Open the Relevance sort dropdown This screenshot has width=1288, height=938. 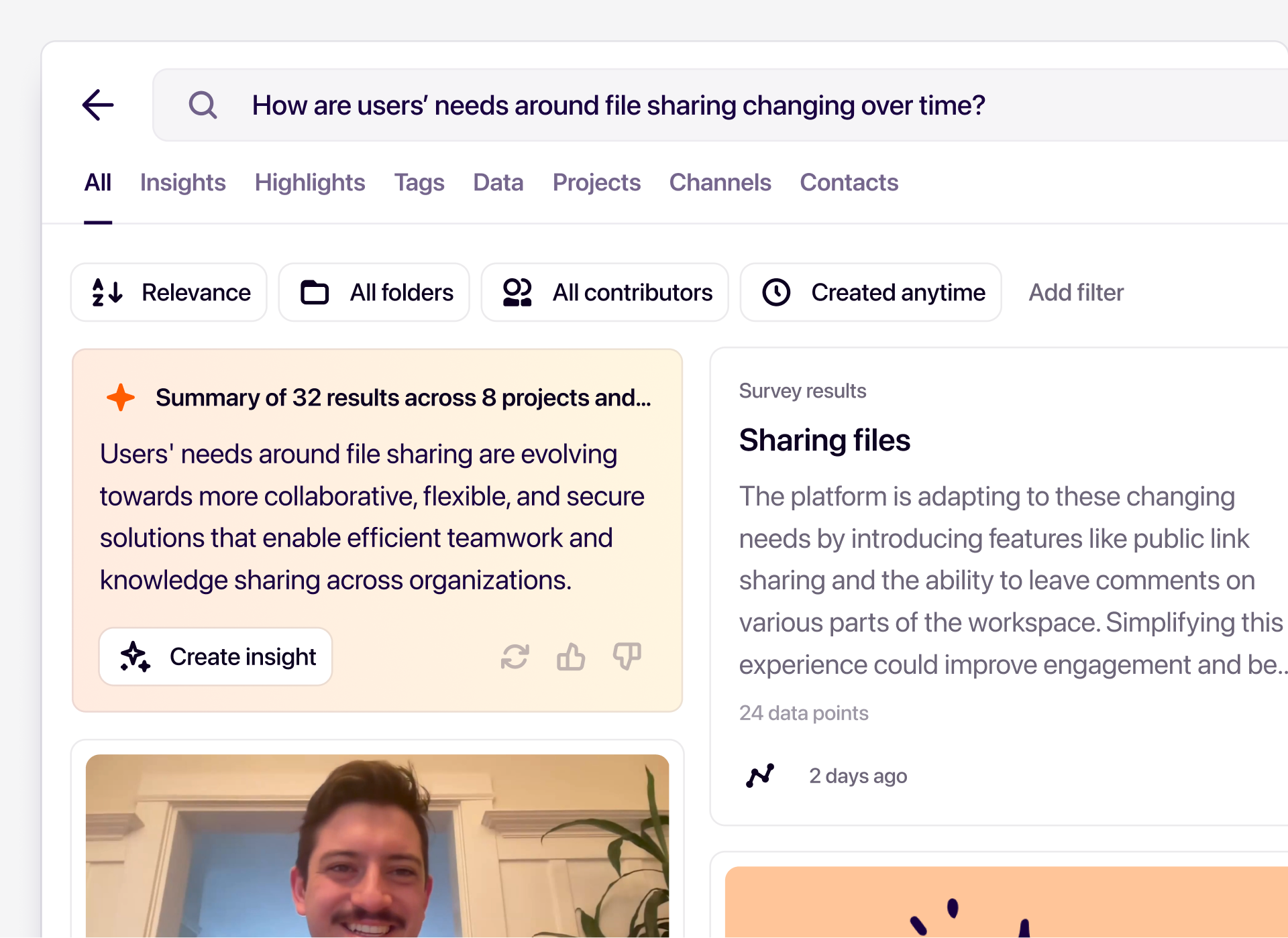pos(168,292)
